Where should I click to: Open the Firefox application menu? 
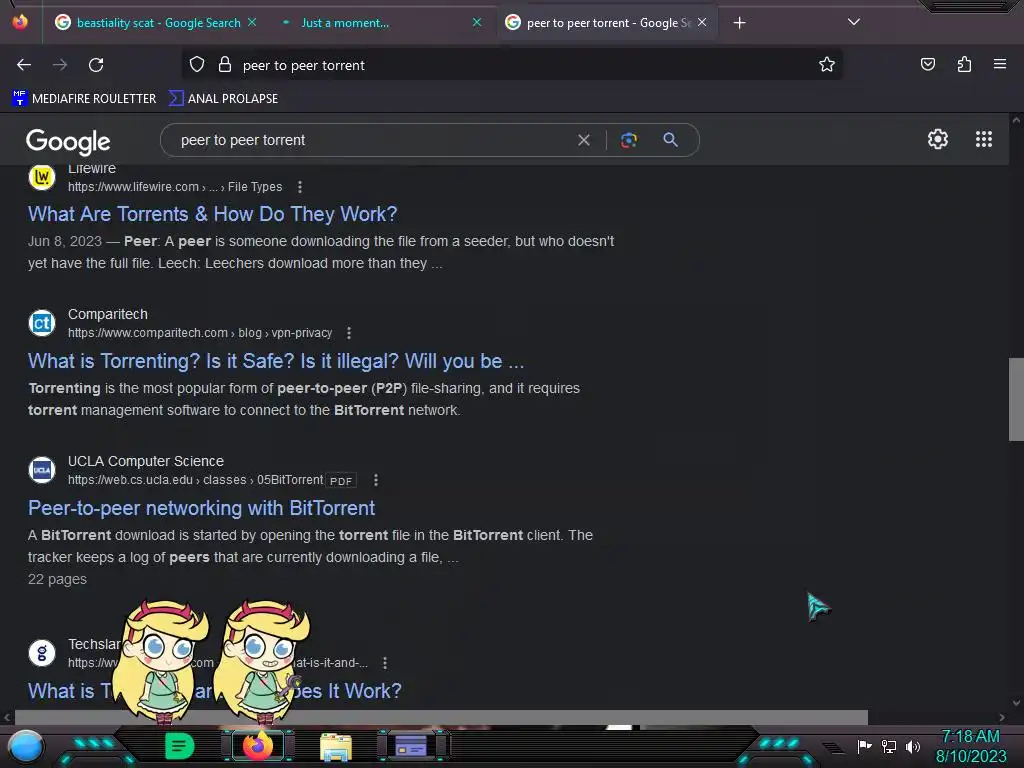pos(999,64)
